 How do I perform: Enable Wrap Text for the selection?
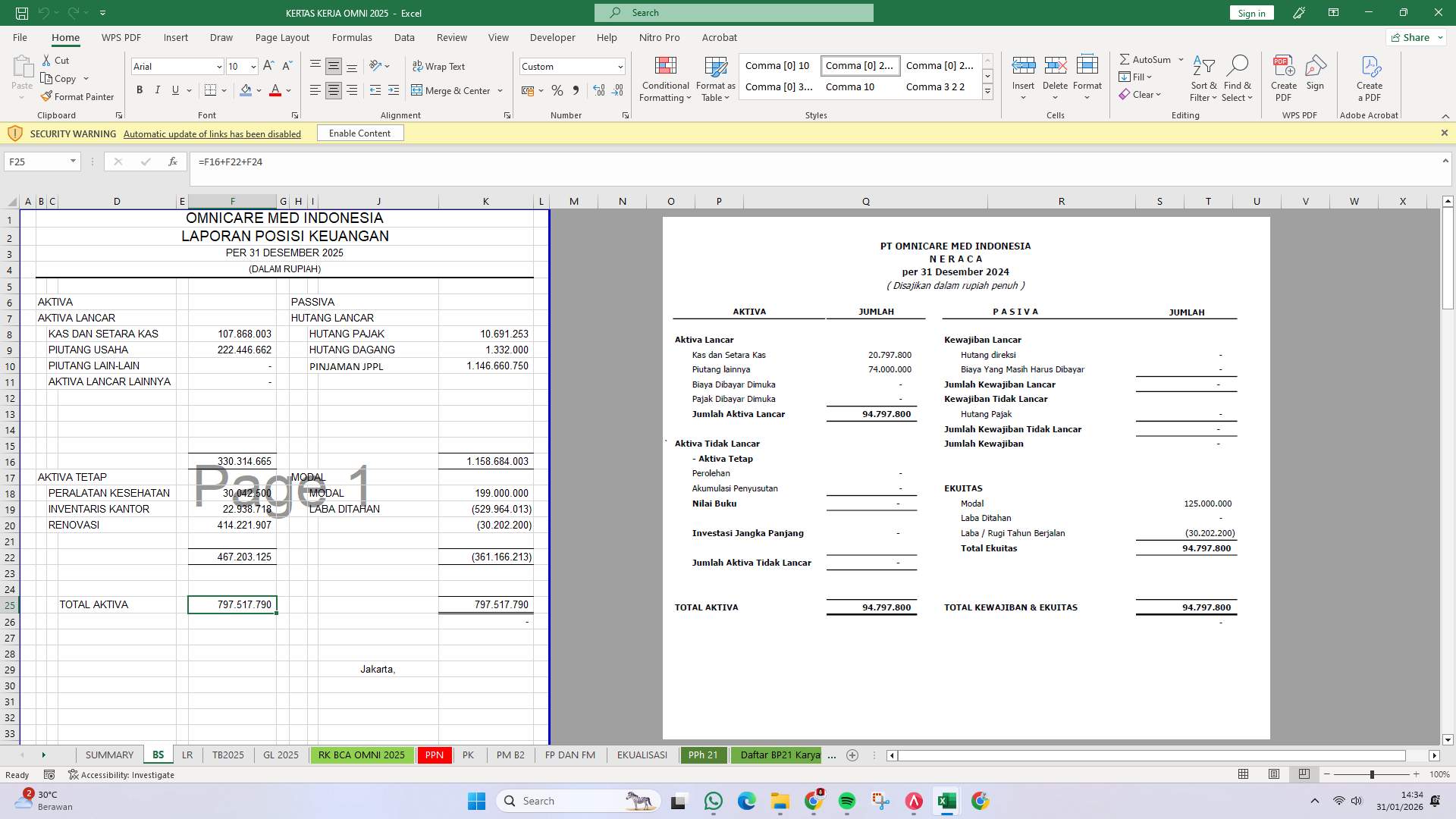tap(440, 66)
